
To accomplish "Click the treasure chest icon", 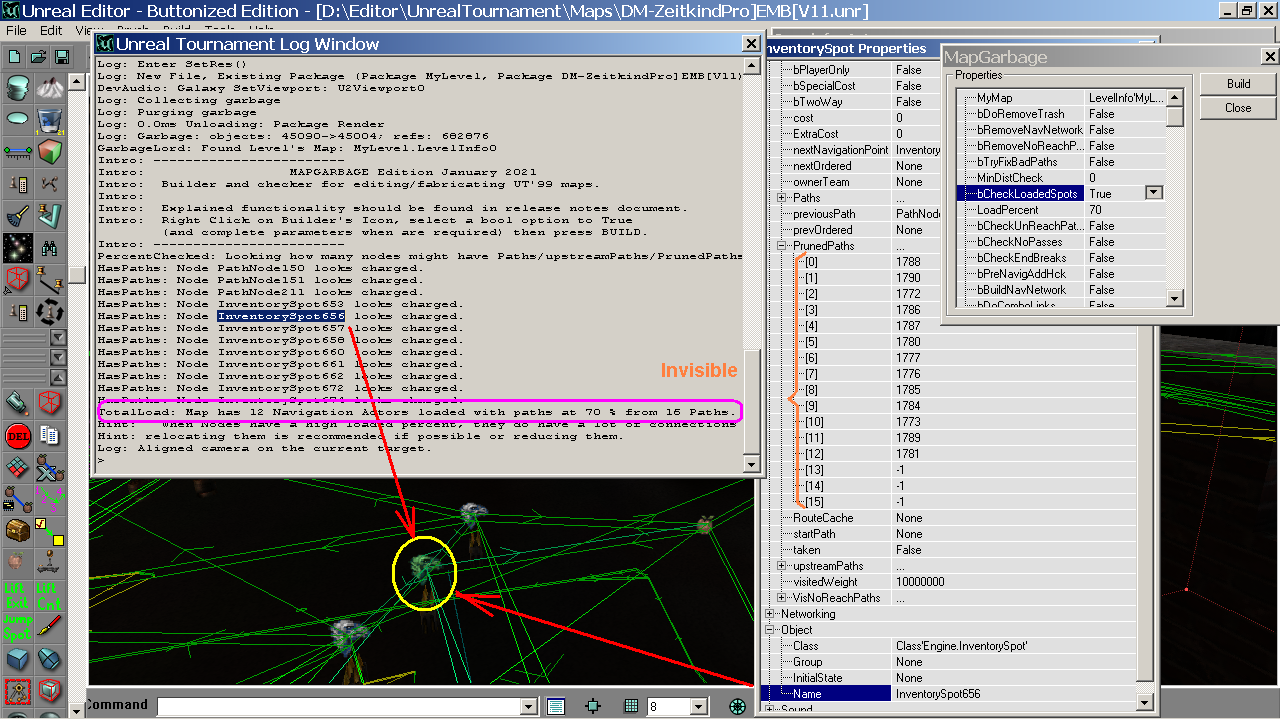I will 17,531.
